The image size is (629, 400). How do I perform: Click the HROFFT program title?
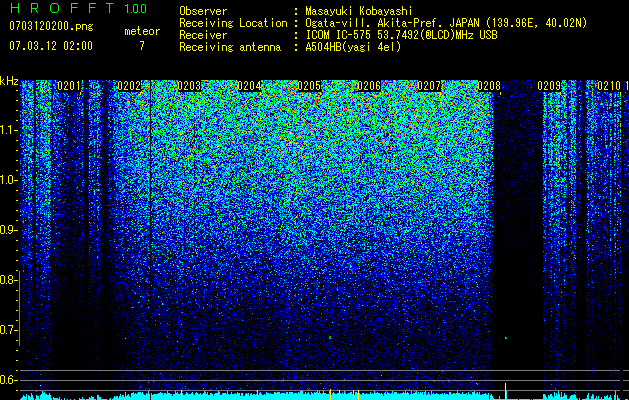62,8
